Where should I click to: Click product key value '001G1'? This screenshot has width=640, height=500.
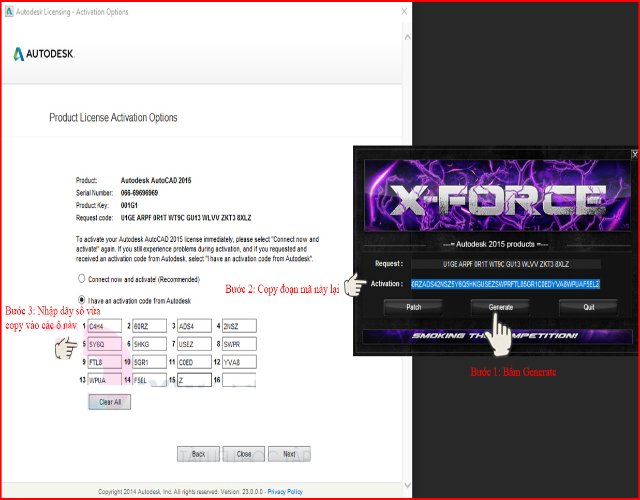tap(129, 205)
